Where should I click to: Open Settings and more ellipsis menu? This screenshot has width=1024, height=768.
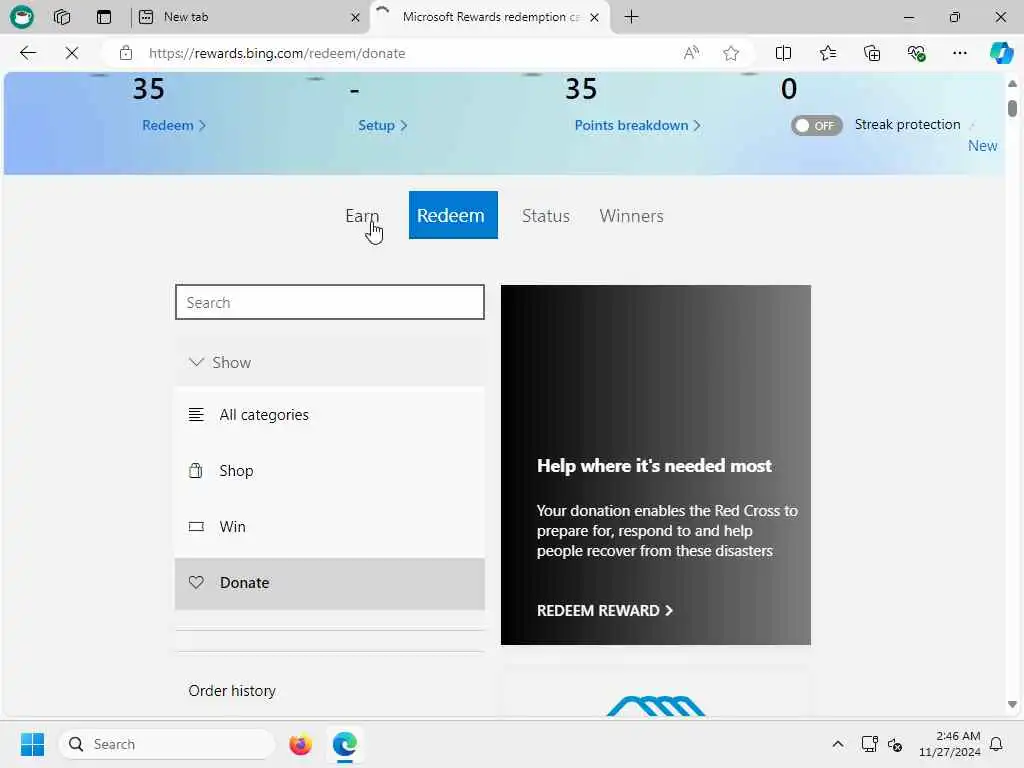point(959,53)
